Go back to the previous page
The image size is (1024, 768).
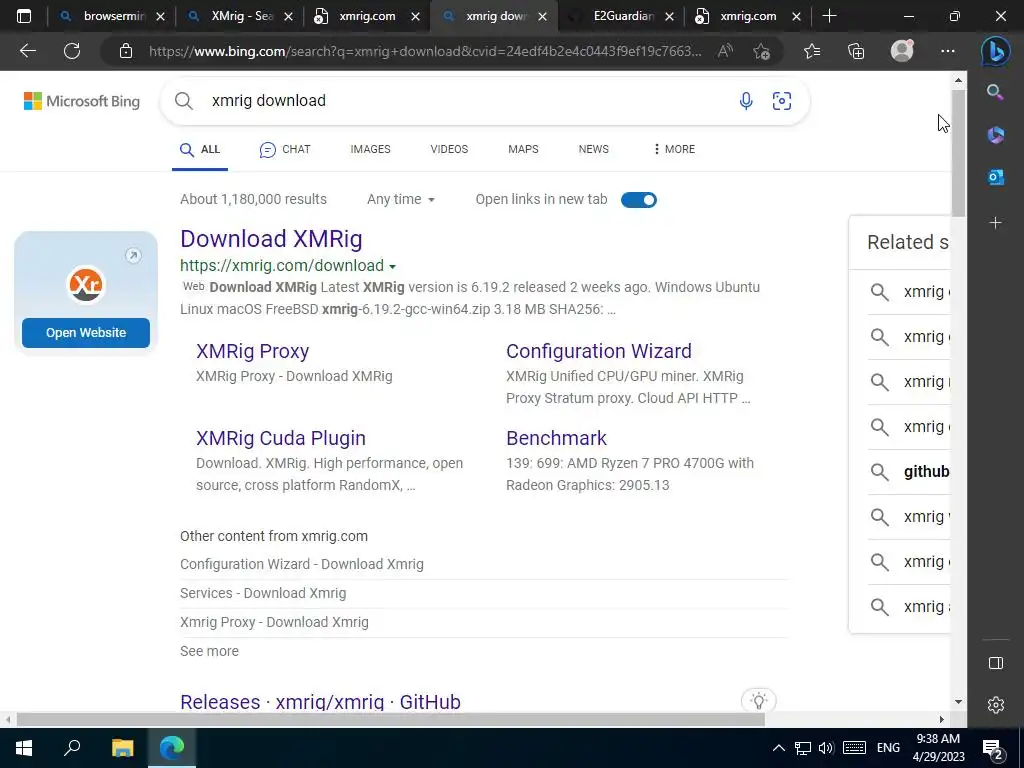27,51
